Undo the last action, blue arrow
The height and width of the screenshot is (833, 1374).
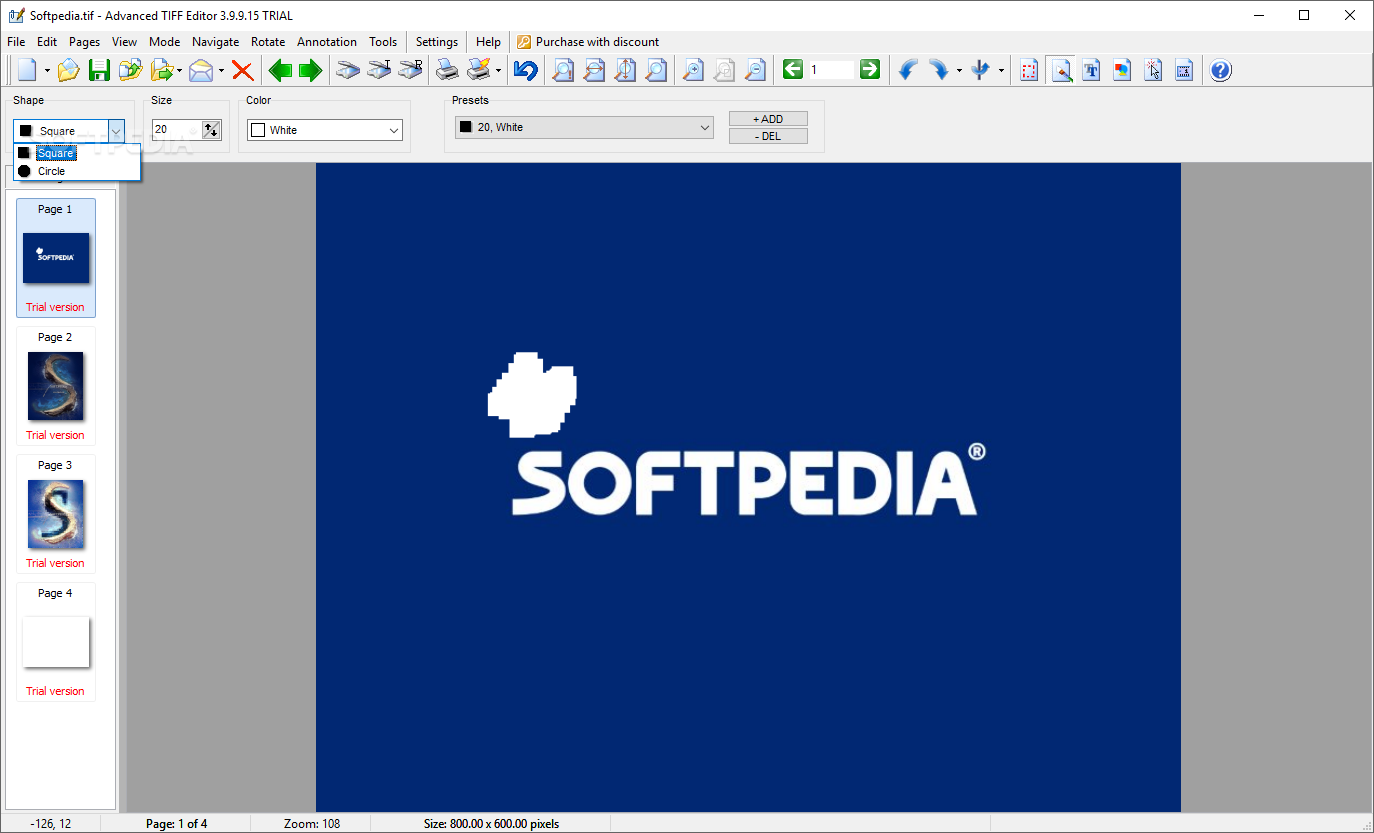point(526,70)
